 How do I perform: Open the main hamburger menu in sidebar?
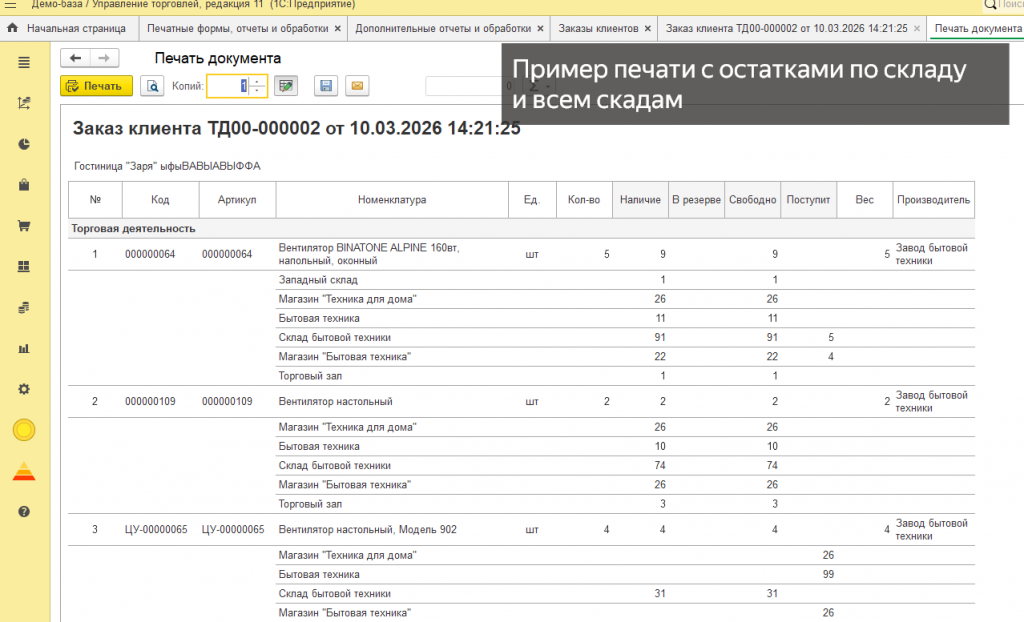[x=24, y=62]
